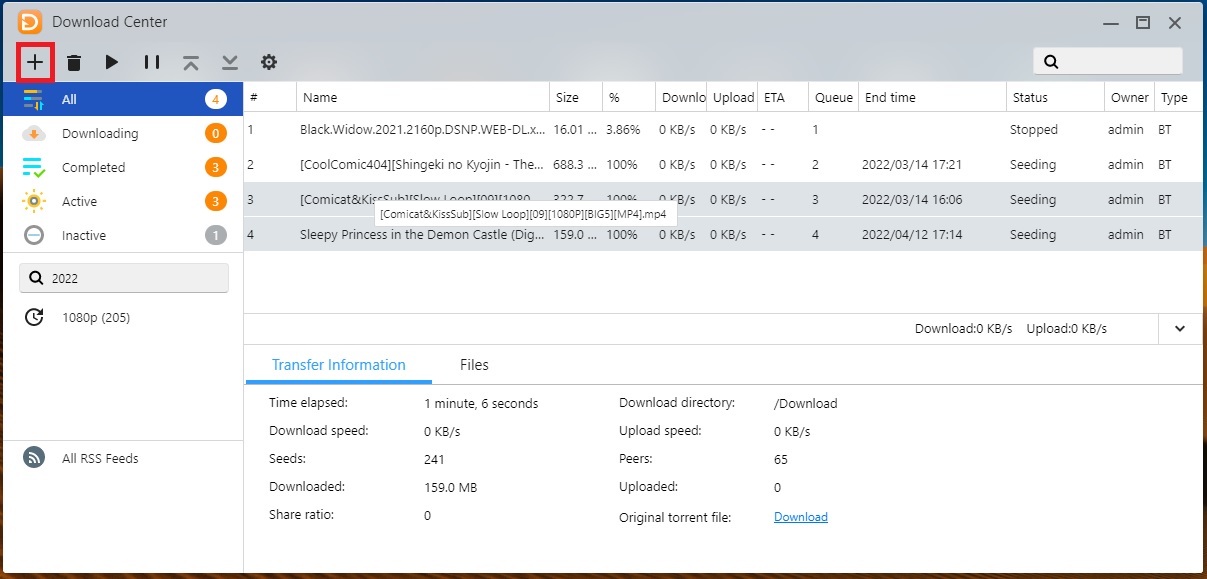Screen dimensions: 1207x579
Task: Click the Download:0 KB/s status text
Action: click(963, 328)
